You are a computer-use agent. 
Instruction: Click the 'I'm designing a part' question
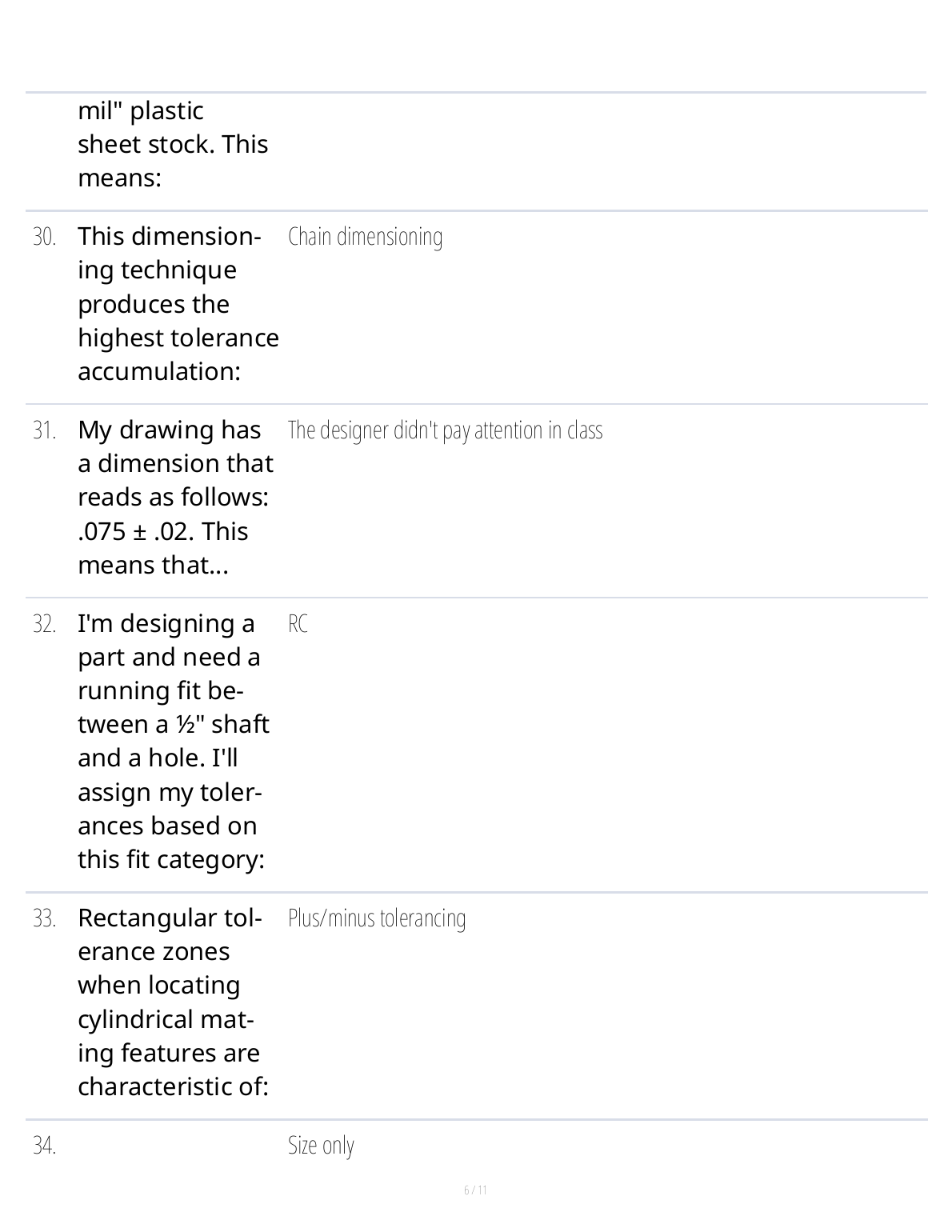pos(166,624)
